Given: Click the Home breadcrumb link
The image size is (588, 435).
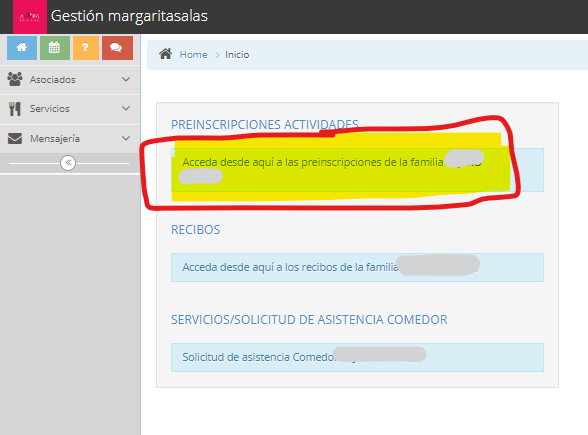Looking at the screenshot, I should point(194,54).
